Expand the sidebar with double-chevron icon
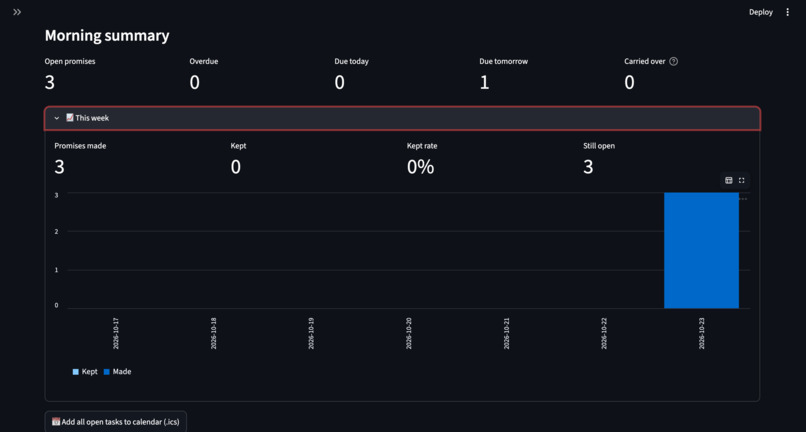 [x=17, y=12]
